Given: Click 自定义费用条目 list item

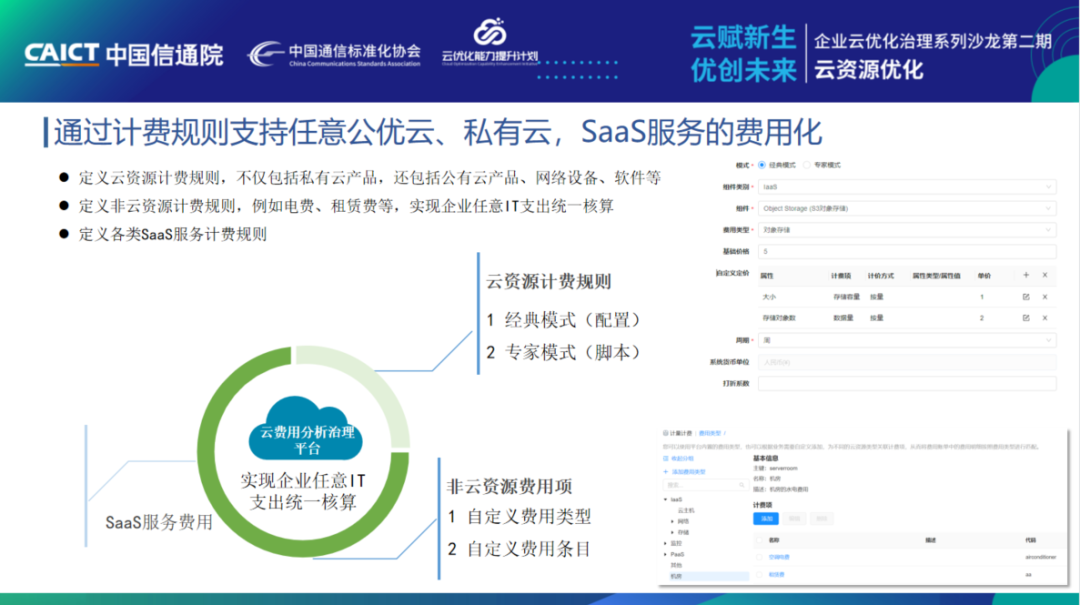Looking at the screenshot, I should tap(519, 548).
